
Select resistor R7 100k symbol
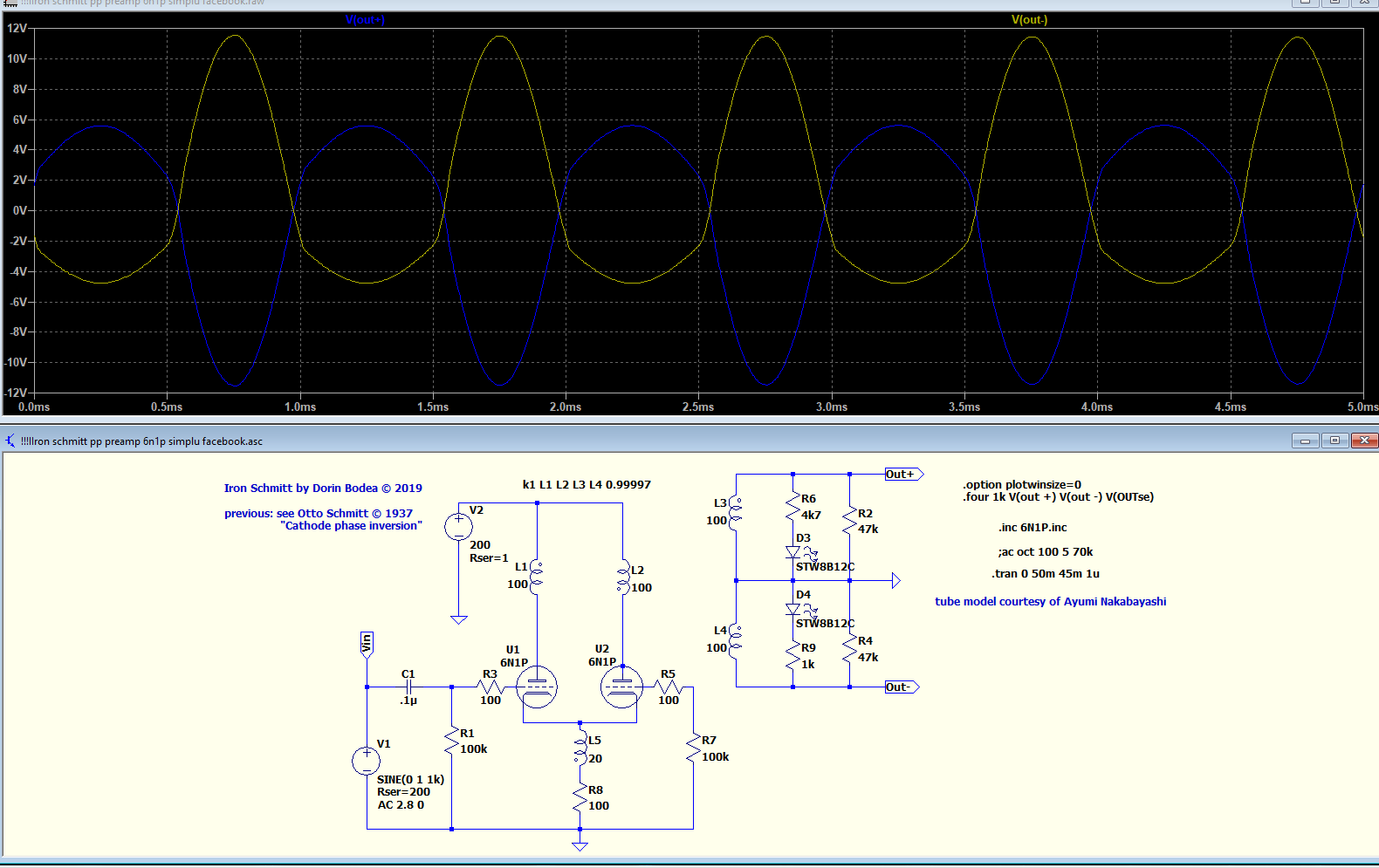coord(694,748)
